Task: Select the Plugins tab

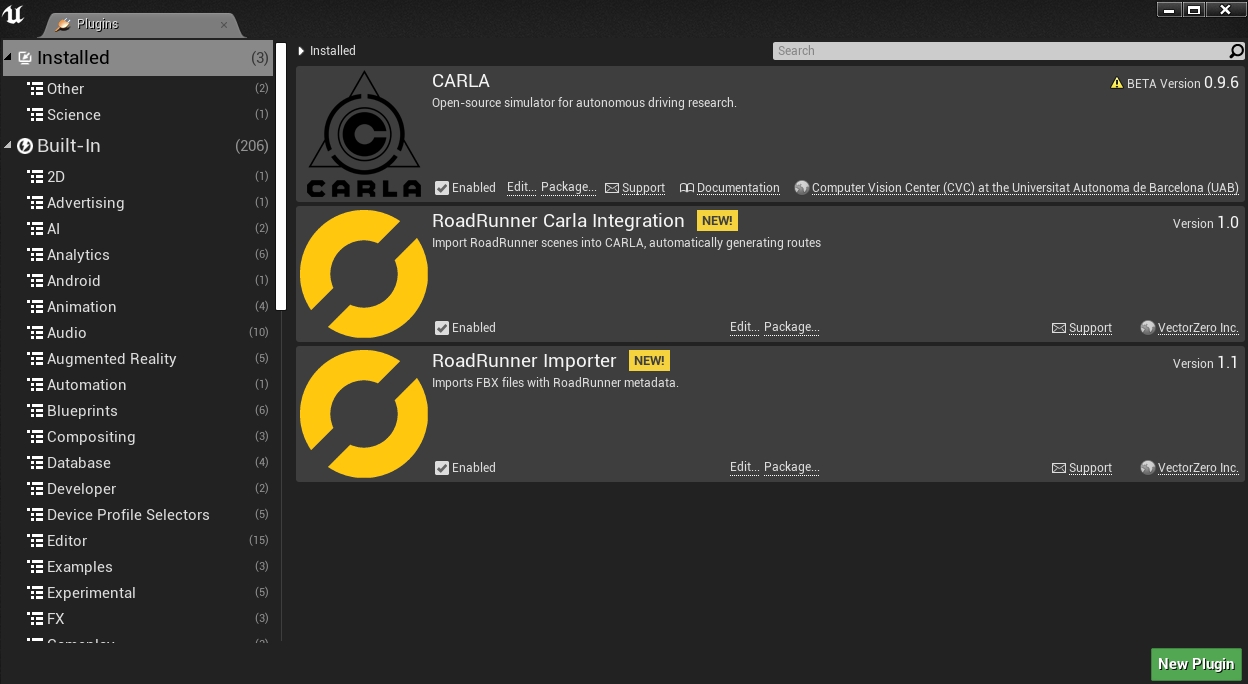Action: point(140,24)
